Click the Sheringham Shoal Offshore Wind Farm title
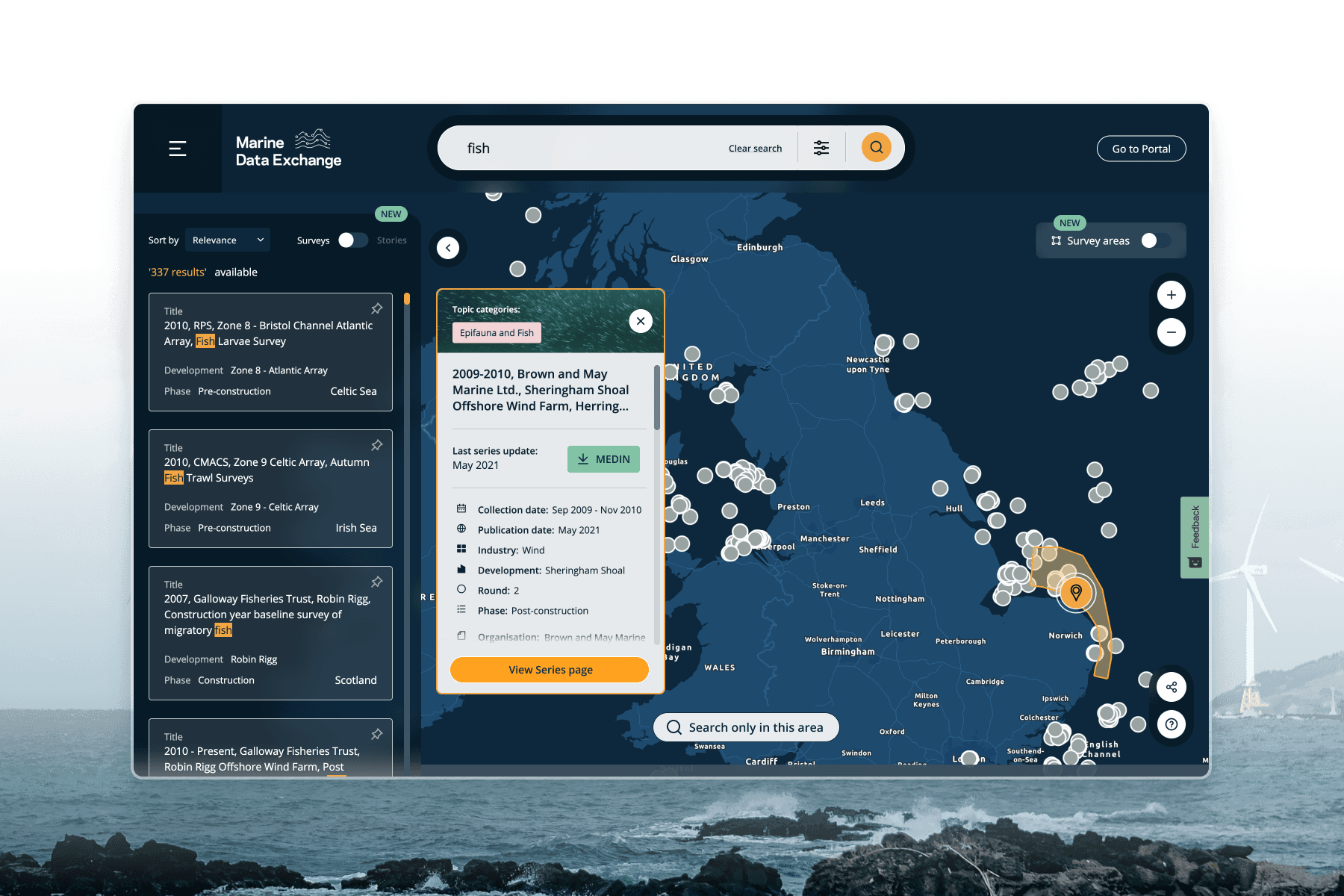Viewport: 1344px width, 896px height. pyautogui.click(x=541, y=390)
